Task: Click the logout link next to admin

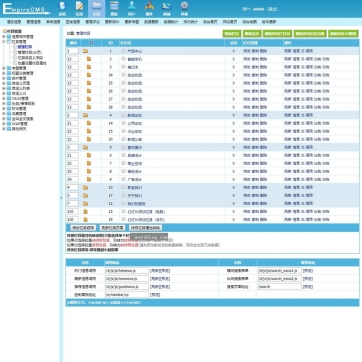Action: (x=273, y=9)
